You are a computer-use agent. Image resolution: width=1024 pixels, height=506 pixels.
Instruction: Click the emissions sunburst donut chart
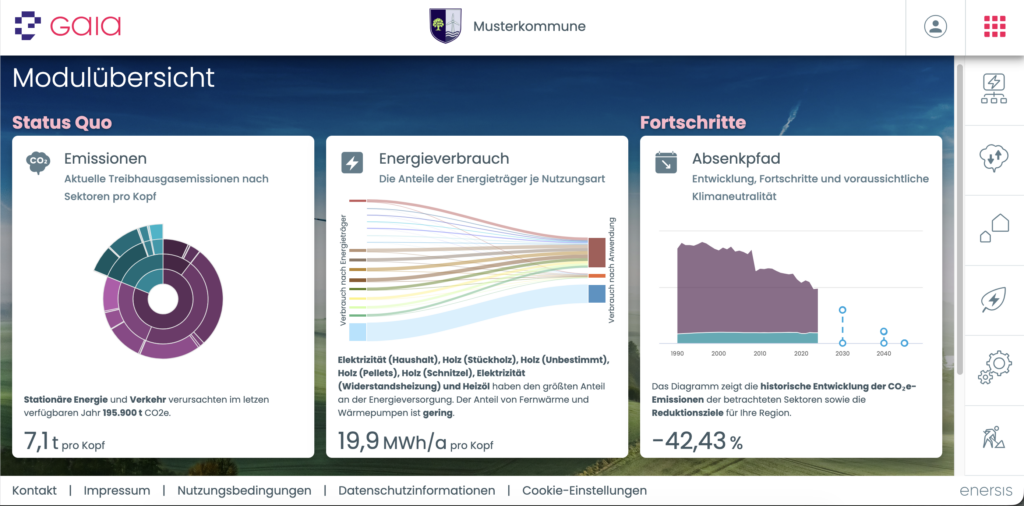pyautogui.click(x=160, y=296)
